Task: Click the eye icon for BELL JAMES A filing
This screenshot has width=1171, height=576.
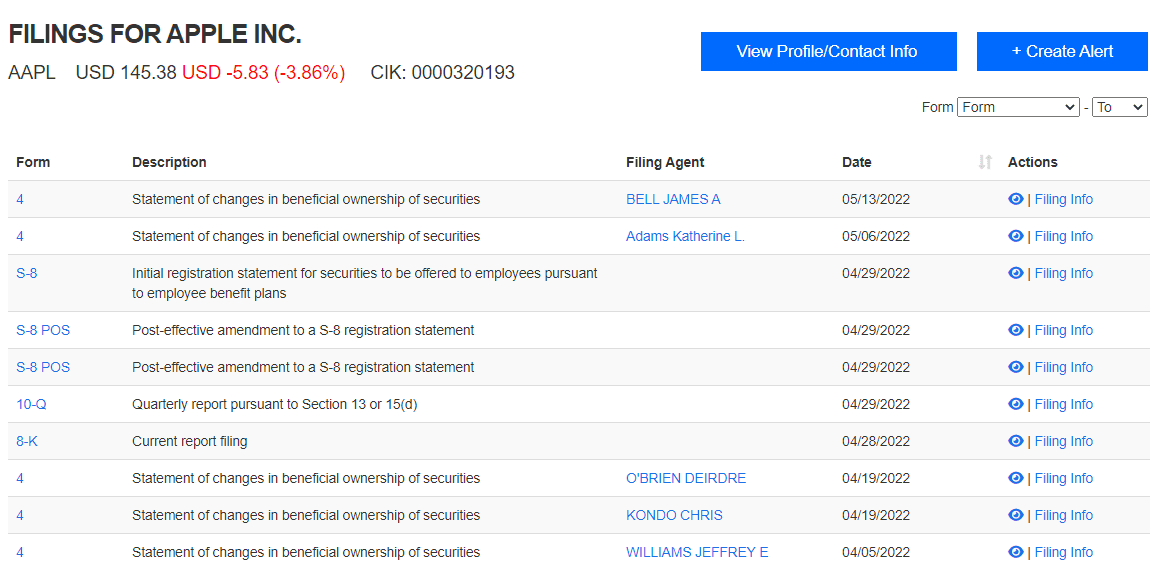Action: [1015, 199]
